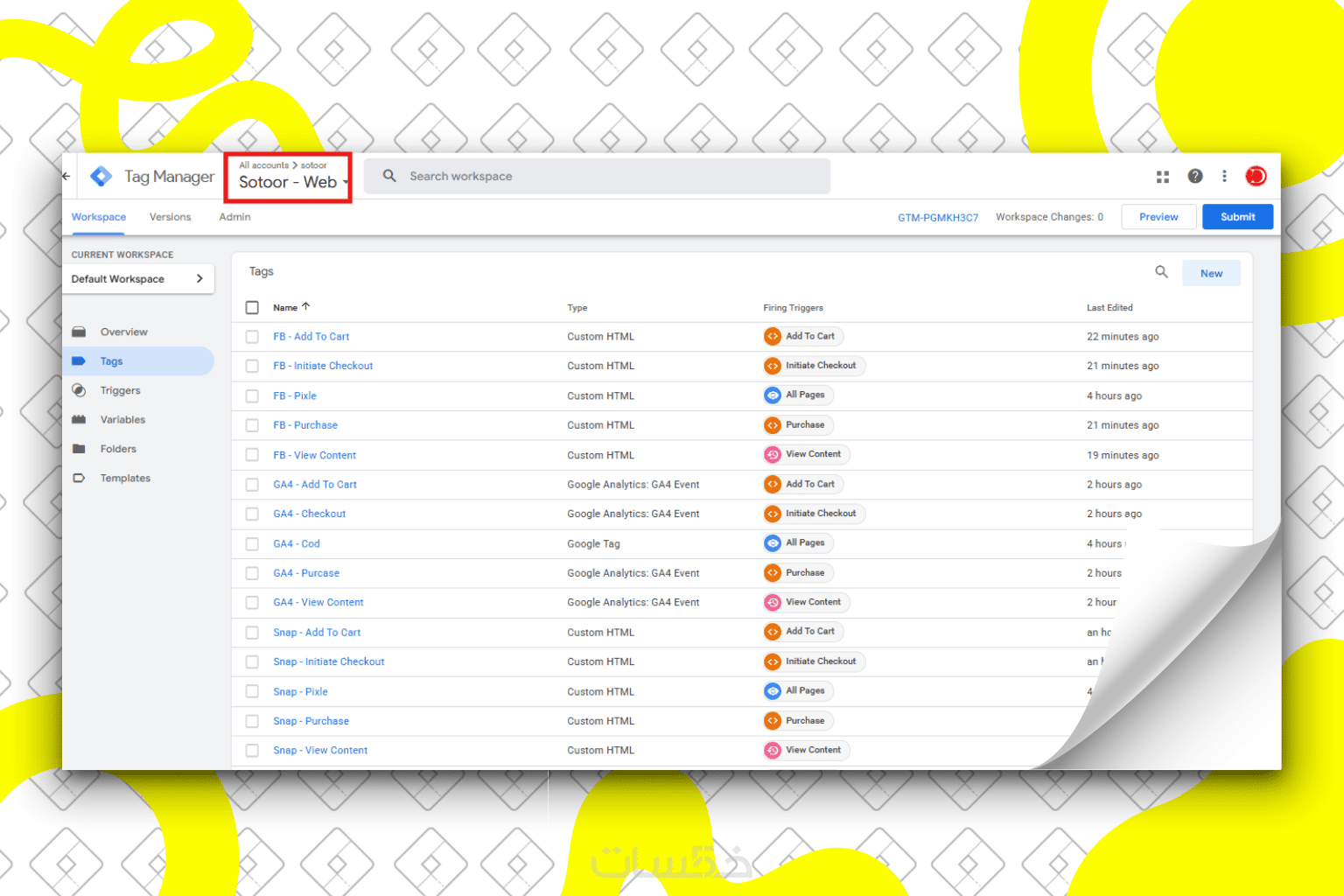This screenshot has width=1344, height=896.
Task: Click the Variables sidebar icon
Action: tap(79, 419)
